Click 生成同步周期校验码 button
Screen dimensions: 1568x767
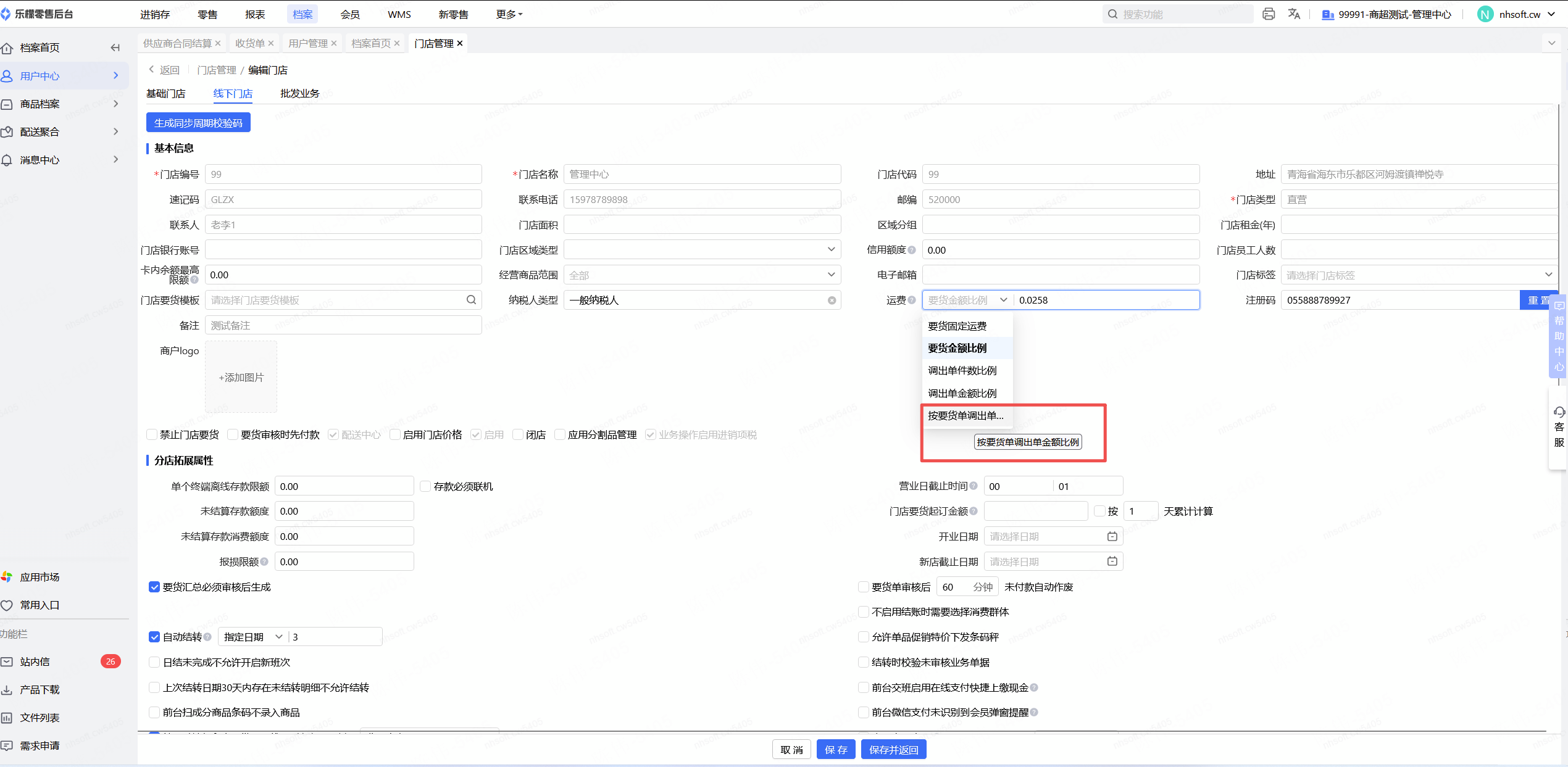198,123
